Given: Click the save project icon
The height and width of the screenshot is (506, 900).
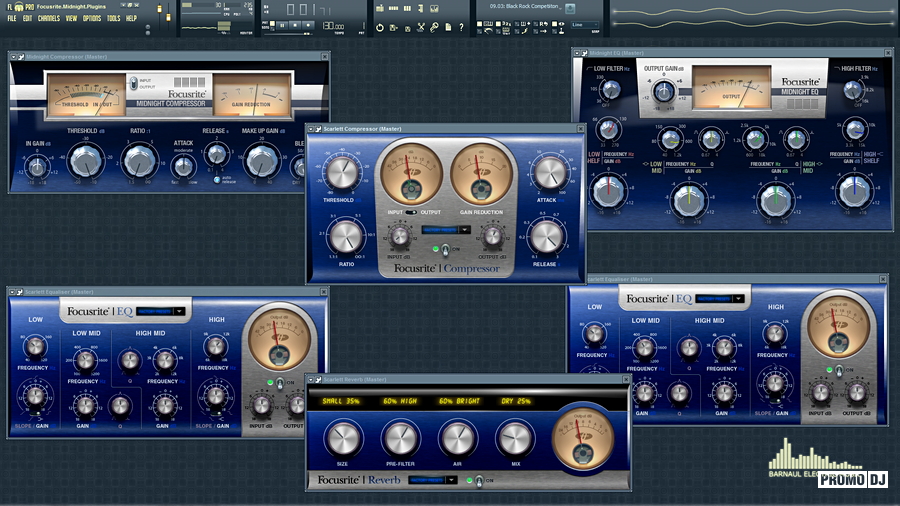Looking at the screenshot, I should (x=394, y=28).
